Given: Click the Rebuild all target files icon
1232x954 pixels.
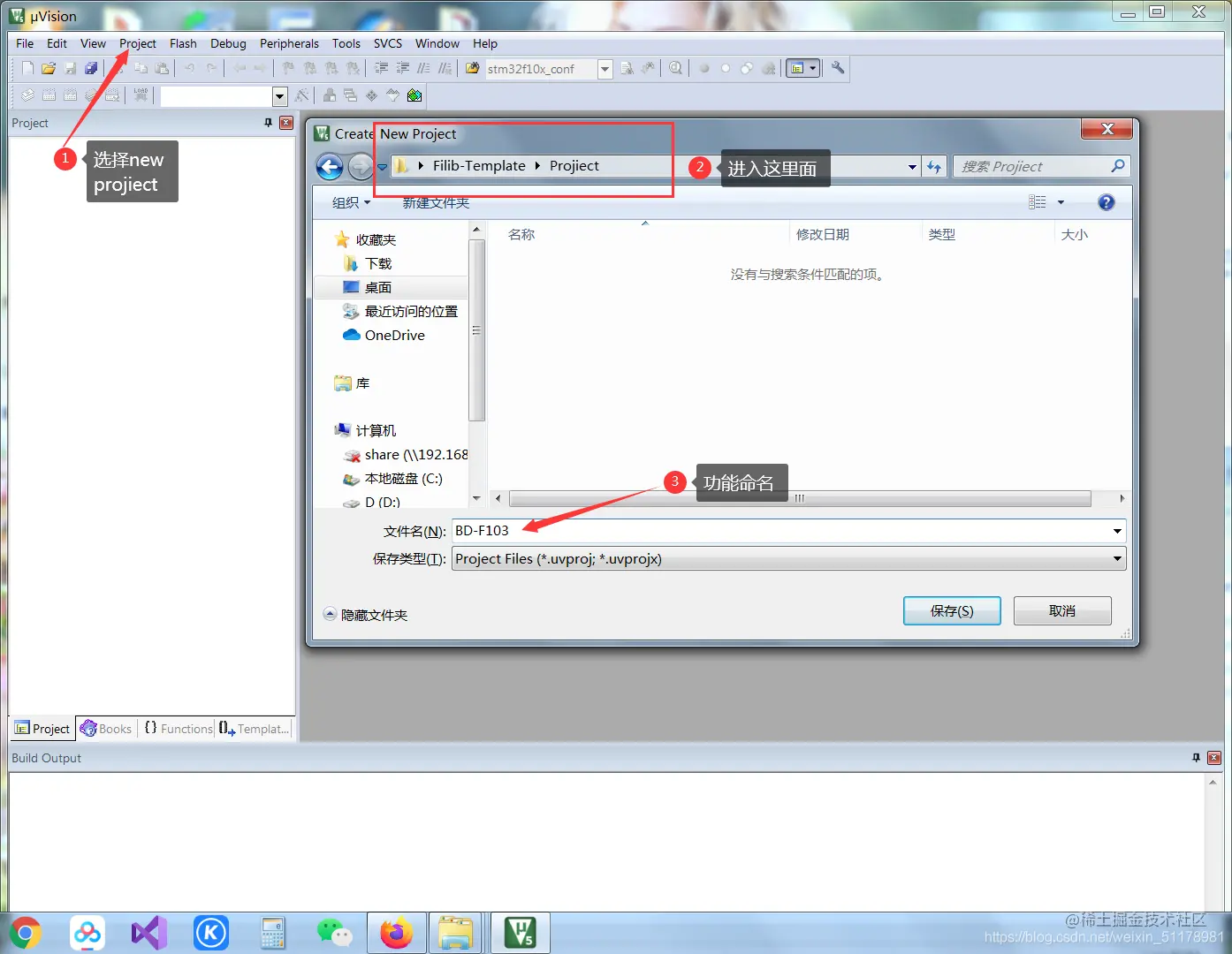Looking at the screenshot, I should 70,95.
